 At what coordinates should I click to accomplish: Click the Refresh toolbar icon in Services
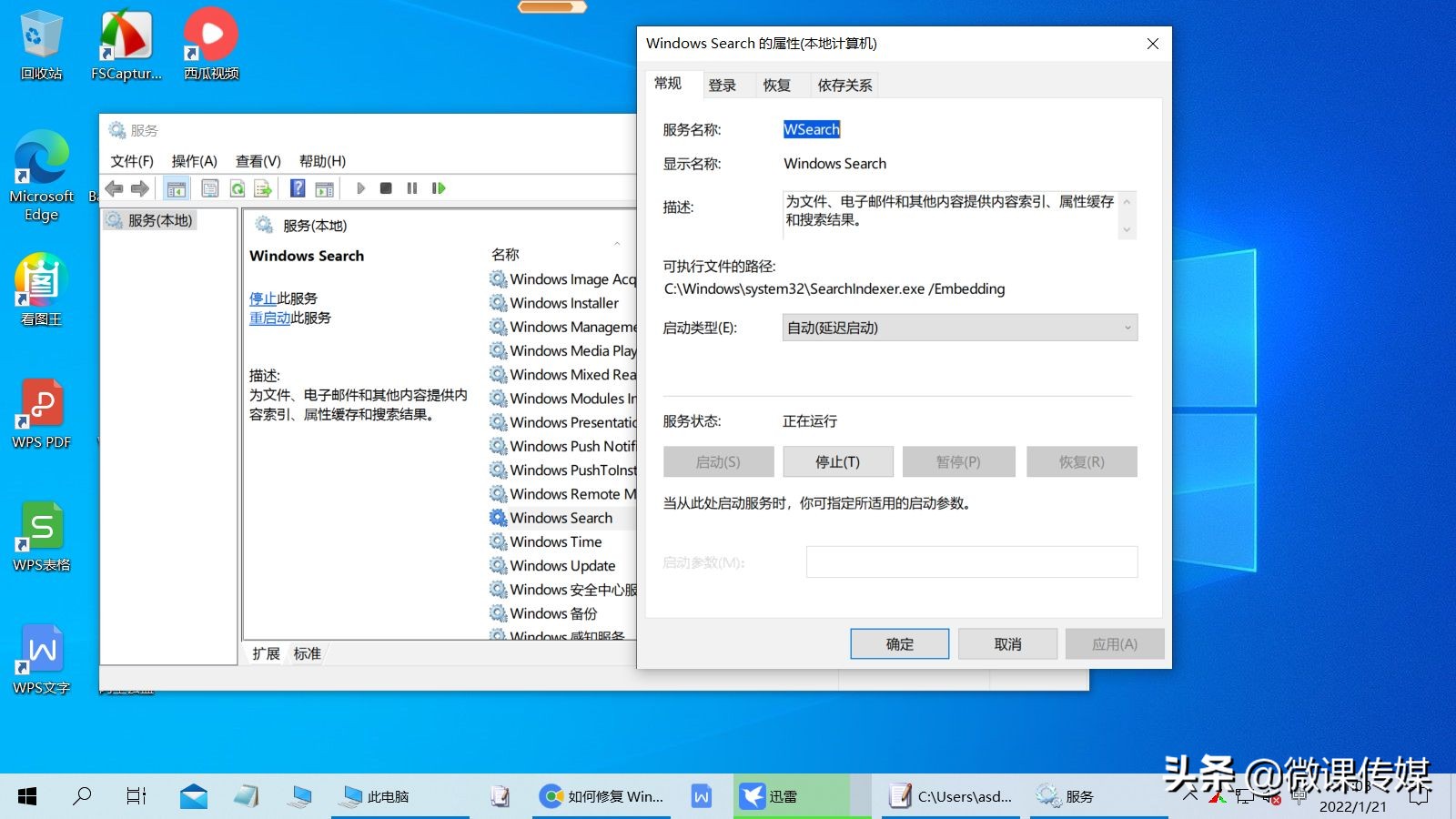coord(238,188)
